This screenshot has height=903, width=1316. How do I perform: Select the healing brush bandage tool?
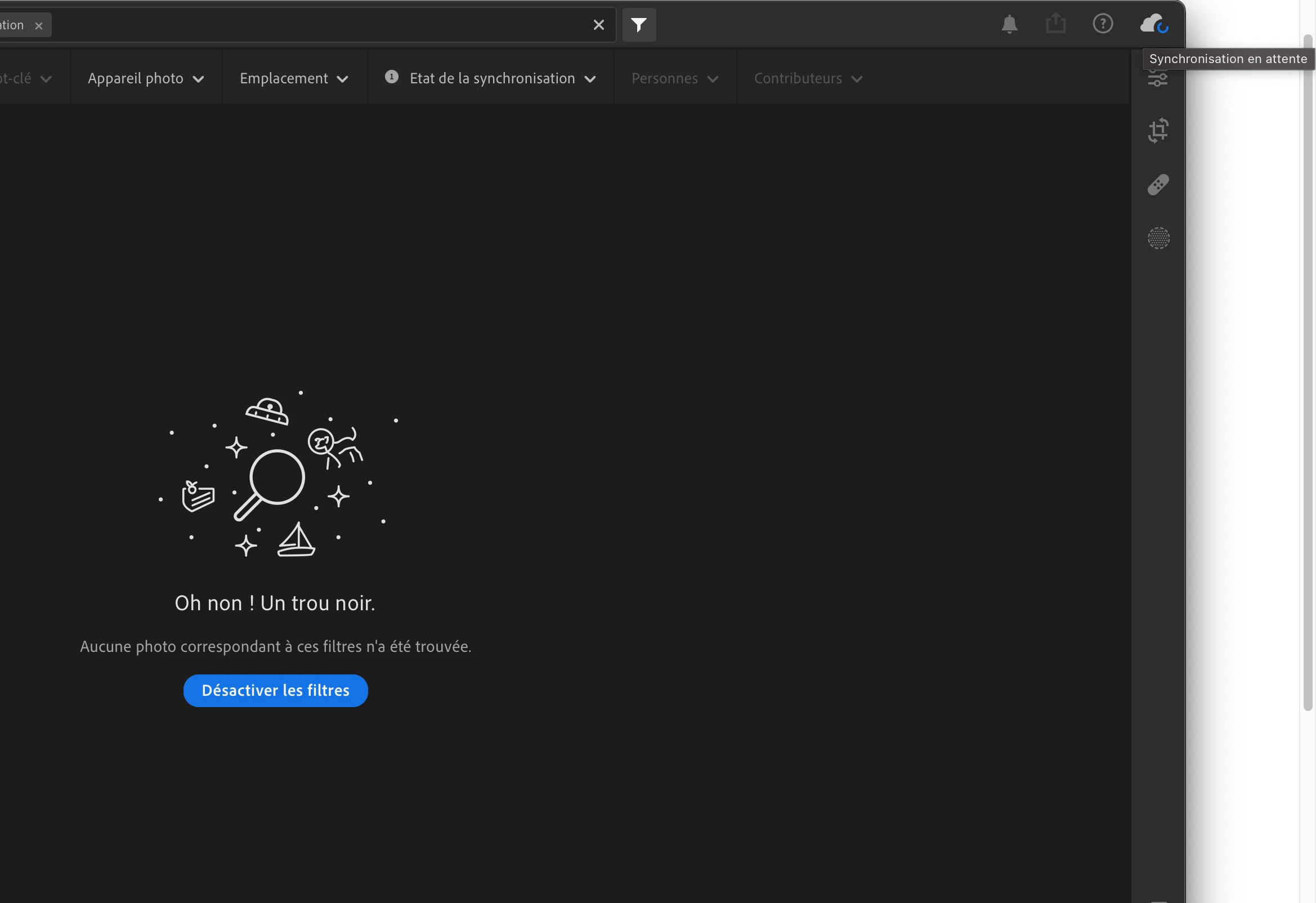click(1158, 185)
